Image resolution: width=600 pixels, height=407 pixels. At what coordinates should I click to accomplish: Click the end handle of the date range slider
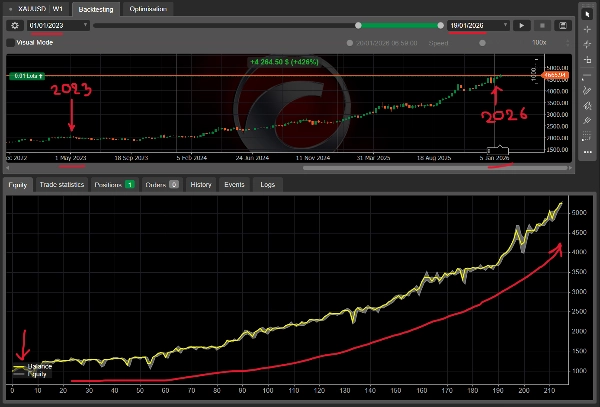(x=441, y=24)
